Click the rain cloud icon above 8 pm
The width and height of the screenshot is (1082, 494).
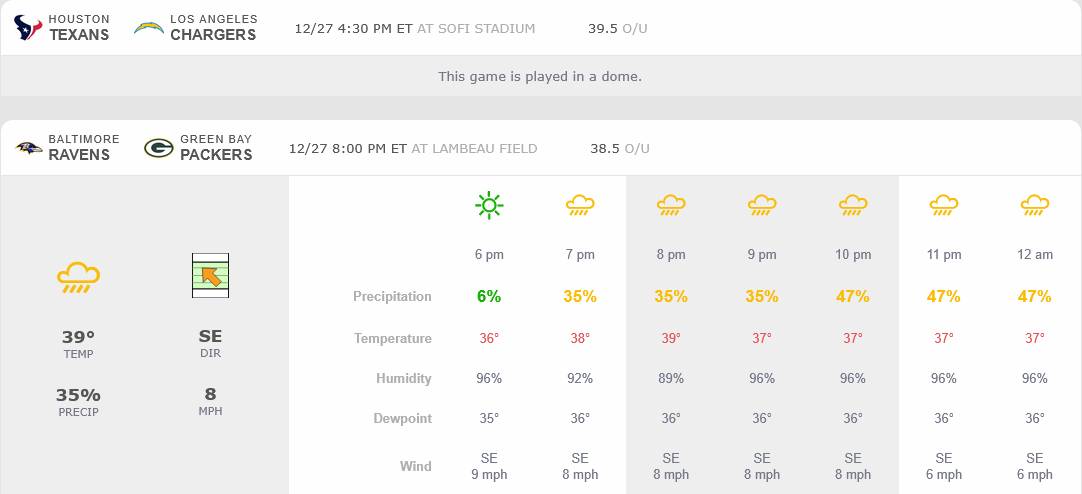click(671, 206)
